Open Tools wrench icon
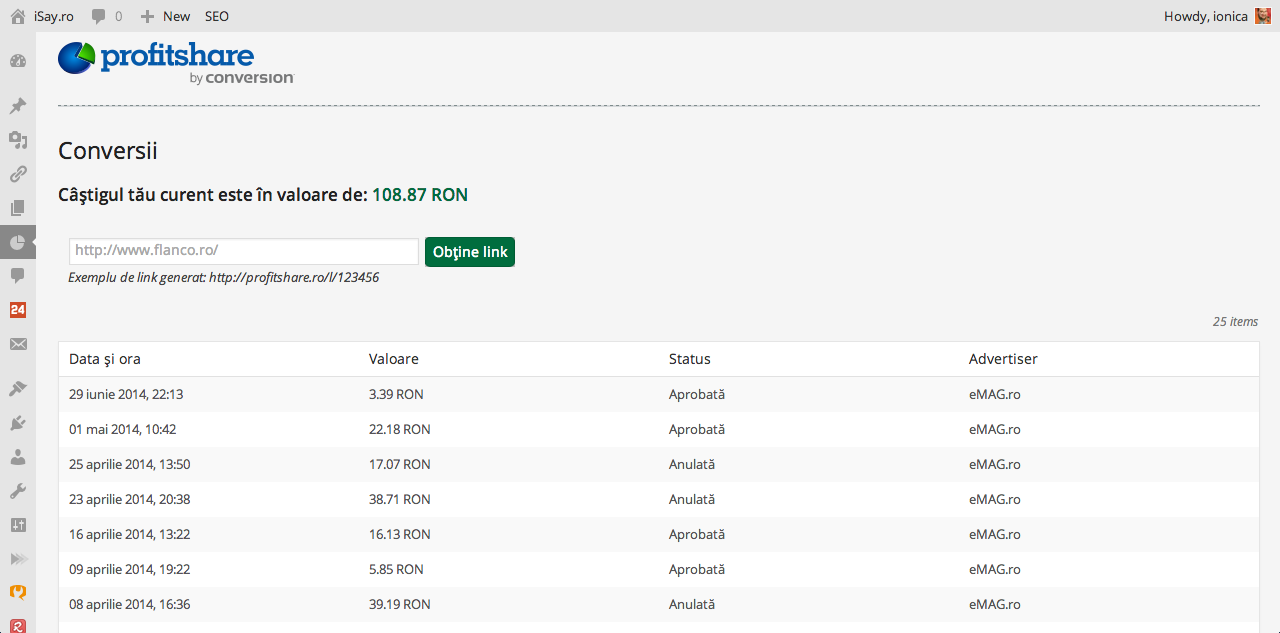The image size is (1280, 633). (x=18, y=491)
